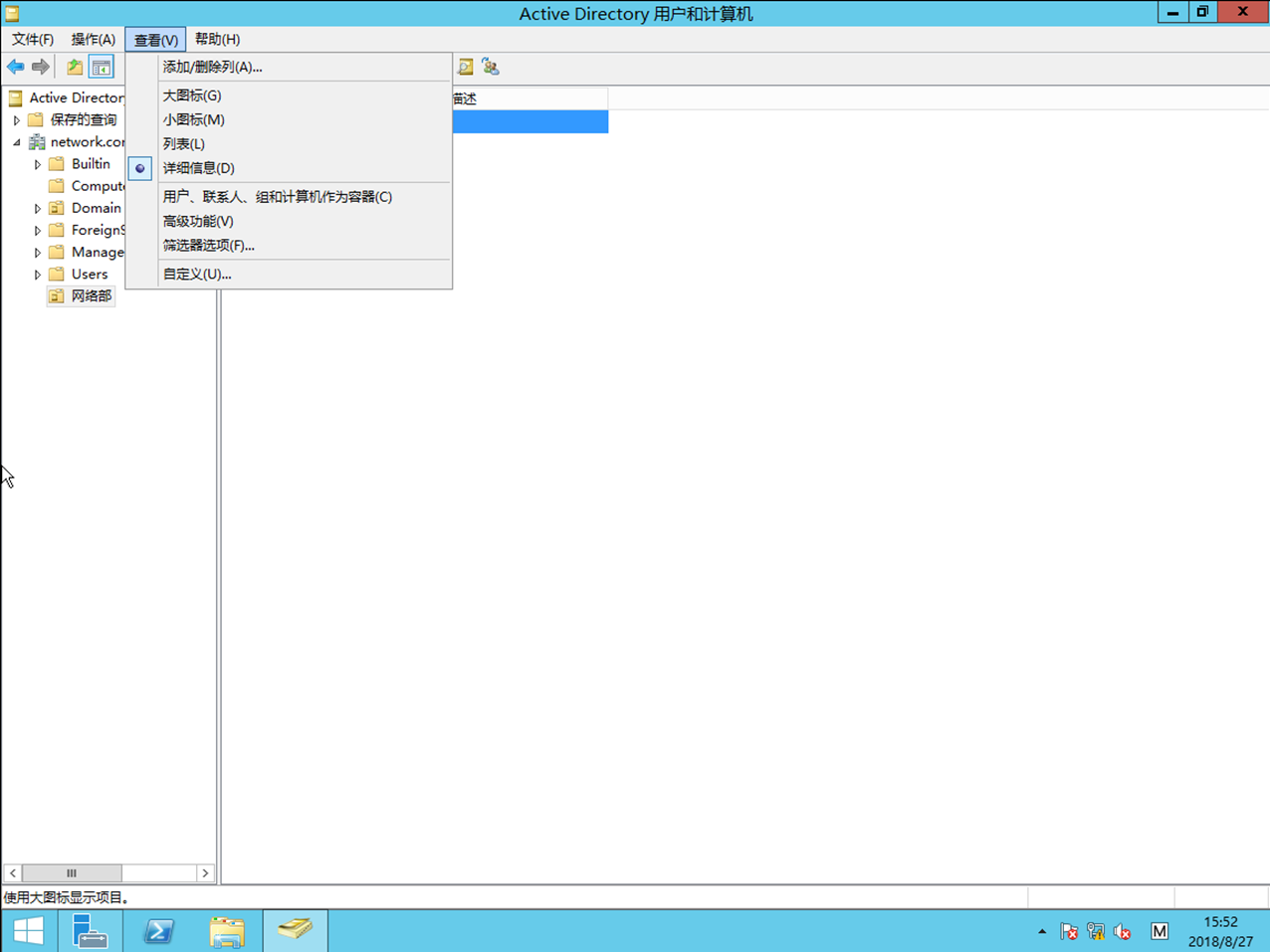Click the tree pane horizontal scrollbar thumb
The width and height of the screenshot is (1270, 952).
pos(72,873)
